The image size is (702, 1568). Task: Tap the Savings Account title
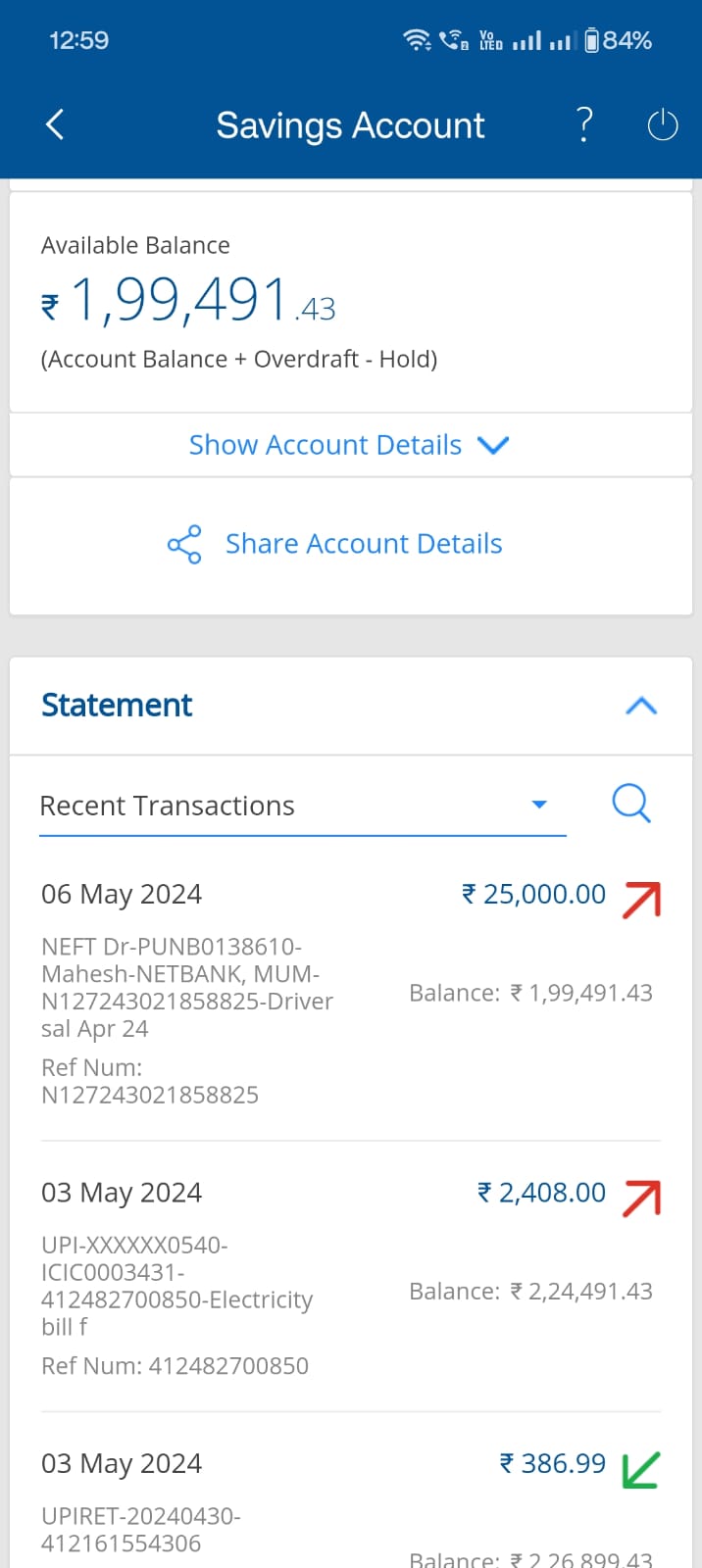pyautogui.click(x=350, y=125)
